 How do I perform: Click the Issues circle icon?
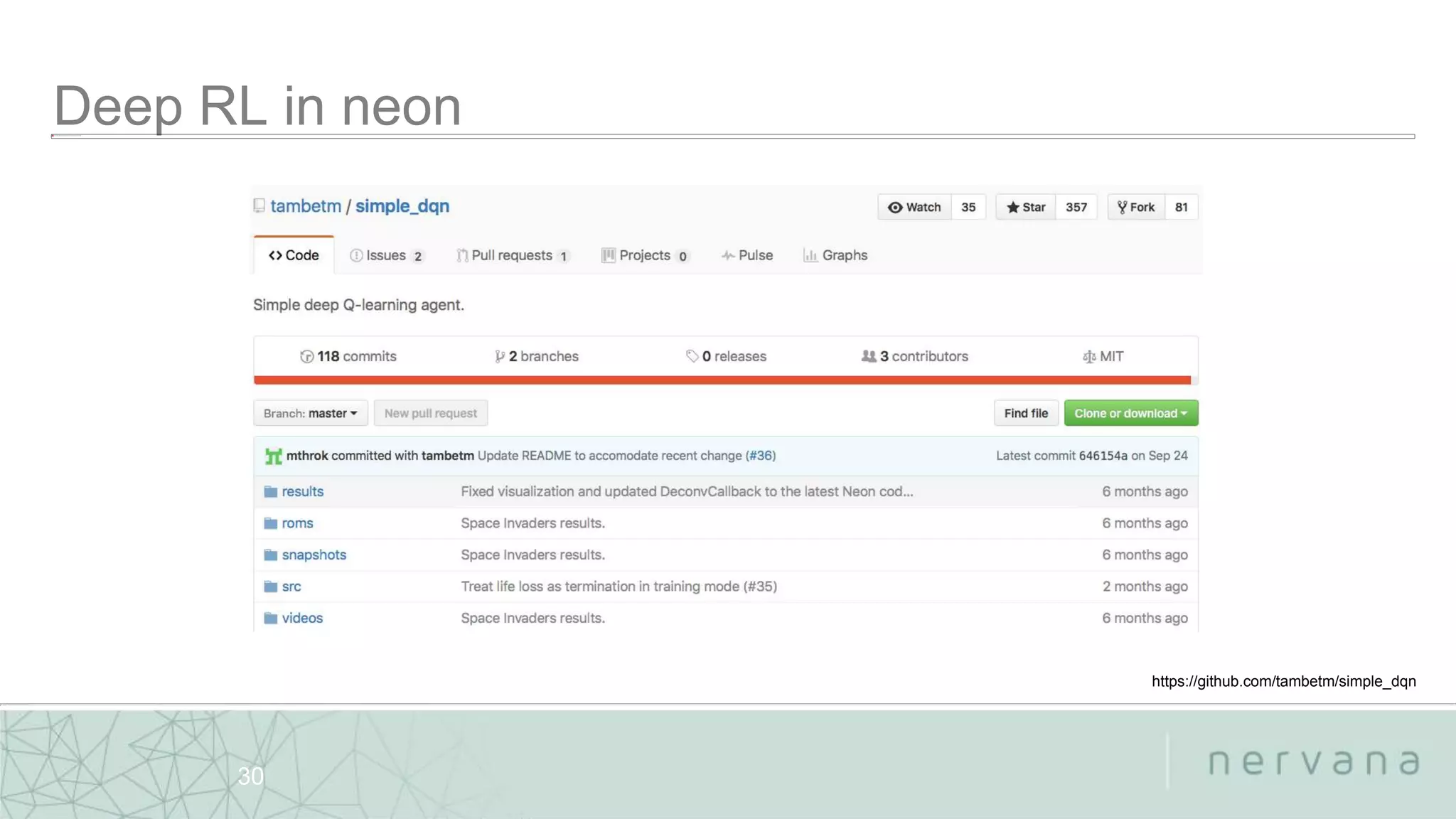coord(356,255)
